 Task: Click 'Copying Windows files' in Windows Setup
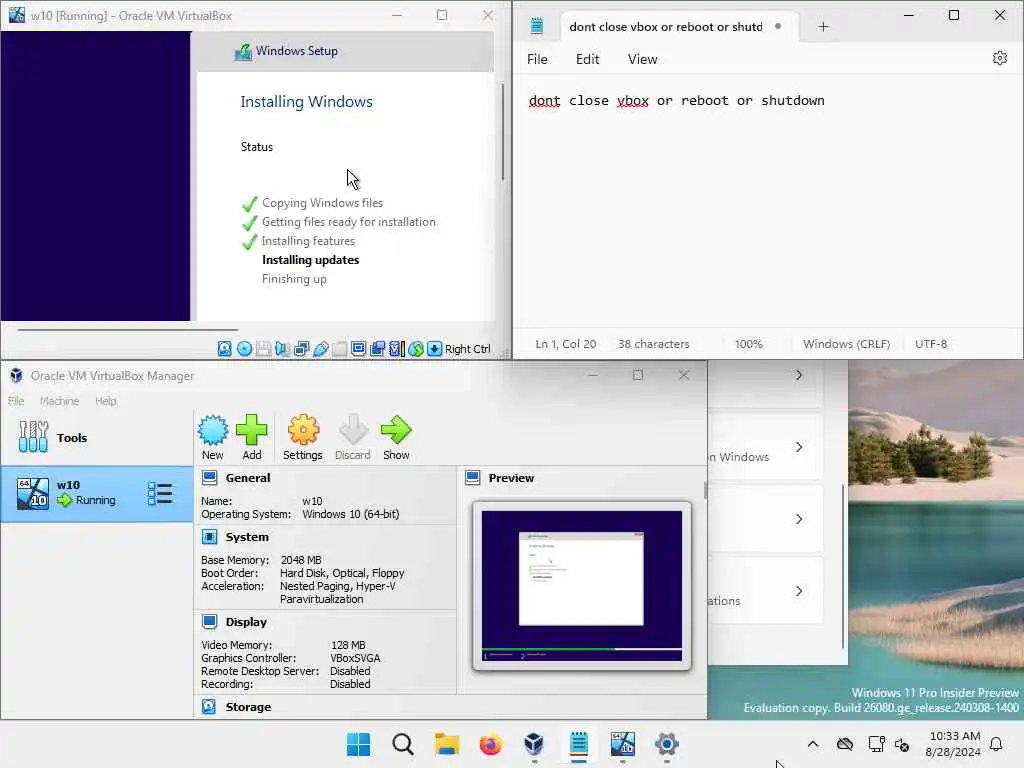[x=323, y=203]
